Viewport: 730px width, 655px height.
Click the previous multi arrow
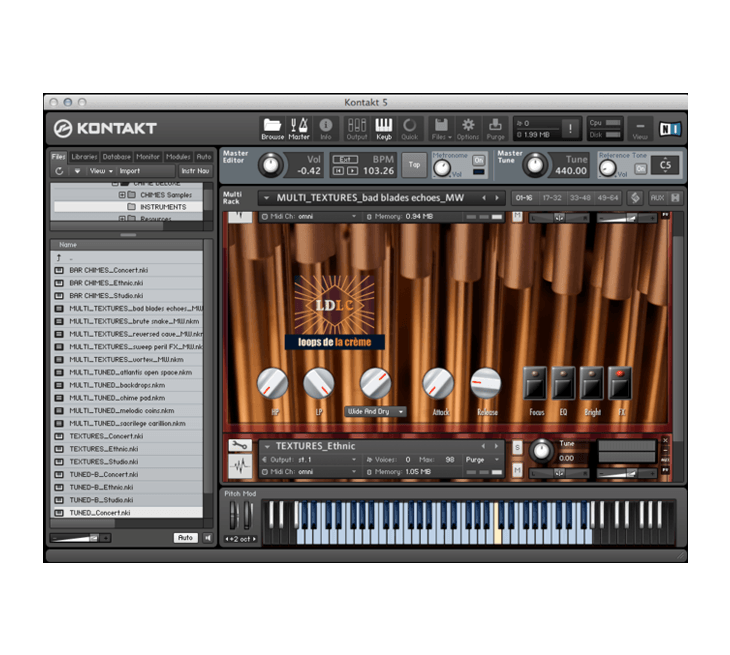tap(484, 198)
